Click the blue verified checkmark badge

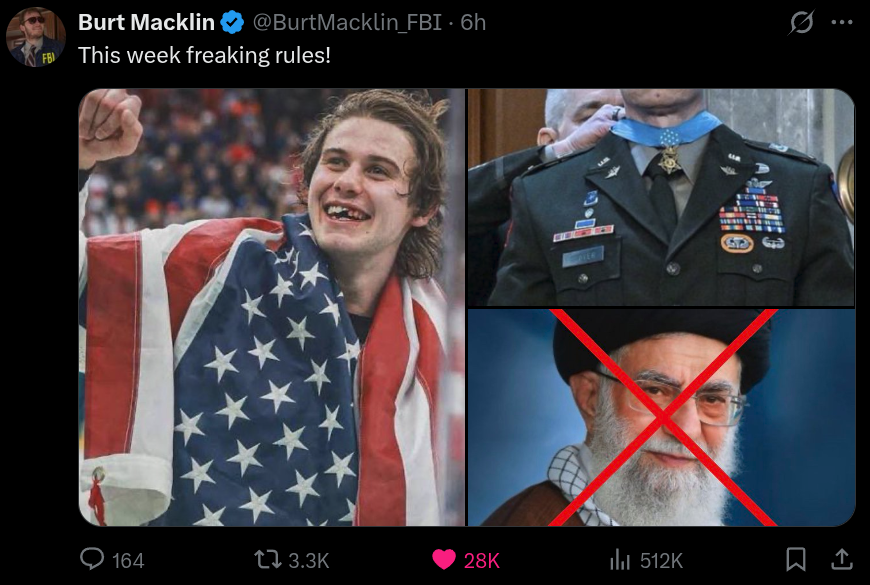pos(232,23)
